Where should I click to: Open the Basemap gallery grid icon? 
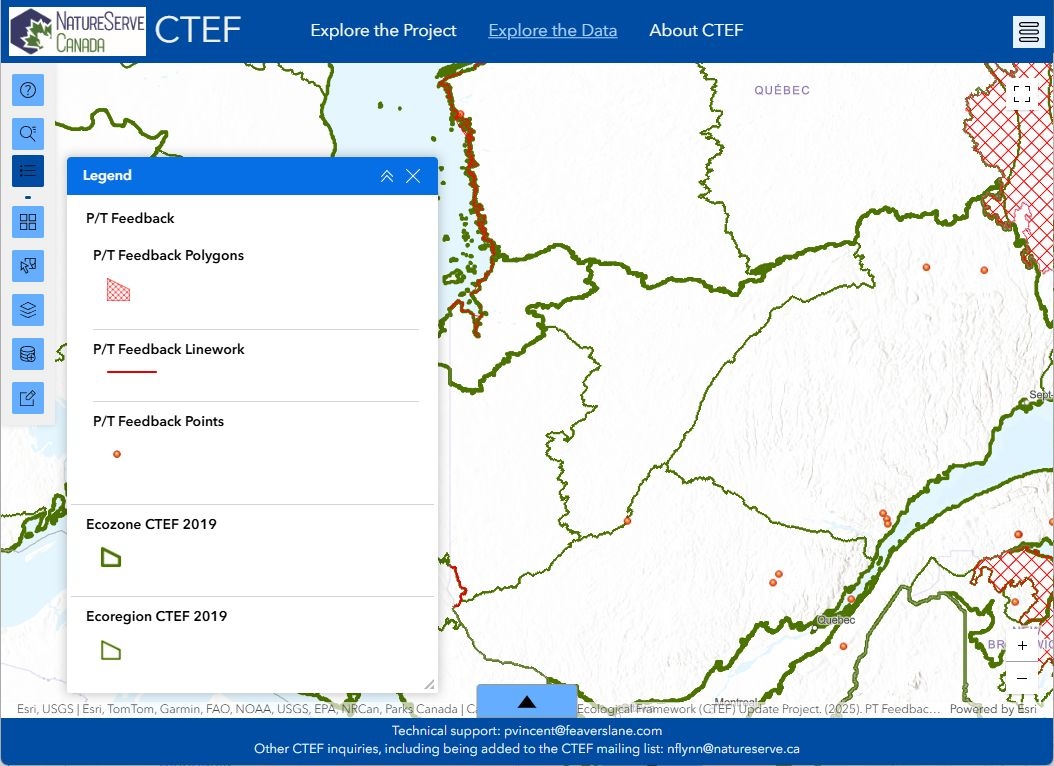(x=28, y=222)
